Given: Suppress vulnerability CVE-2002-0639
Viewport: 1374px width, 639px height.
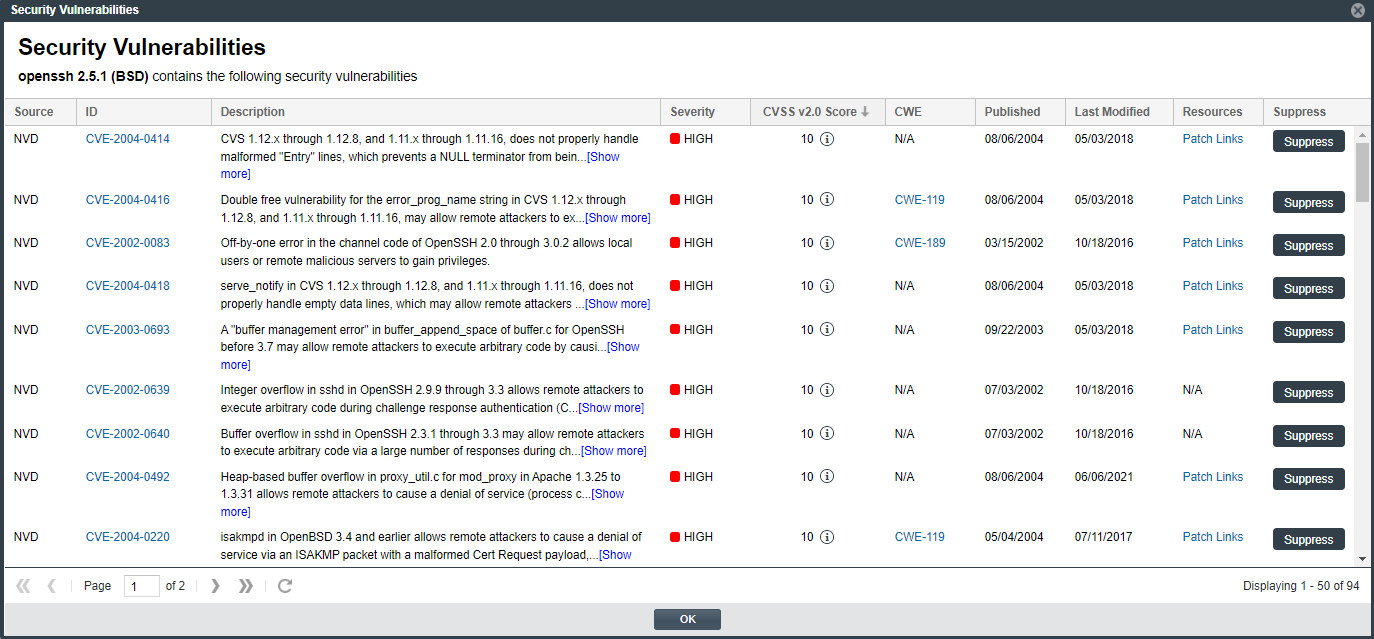Looking at the screenshot, I should (1309, 393).
